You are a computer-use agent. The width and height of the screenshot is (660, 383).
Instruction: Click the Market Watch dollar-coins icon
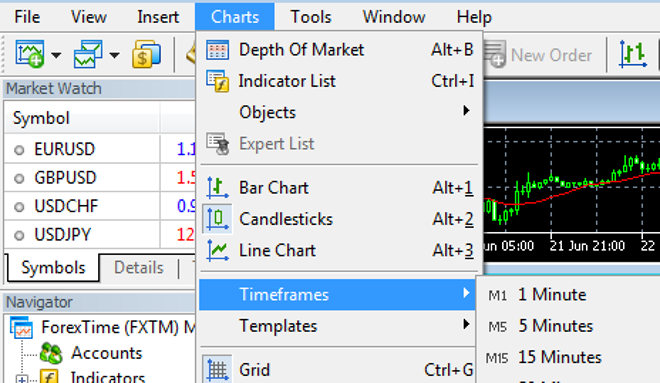click(x=146, y=54)
